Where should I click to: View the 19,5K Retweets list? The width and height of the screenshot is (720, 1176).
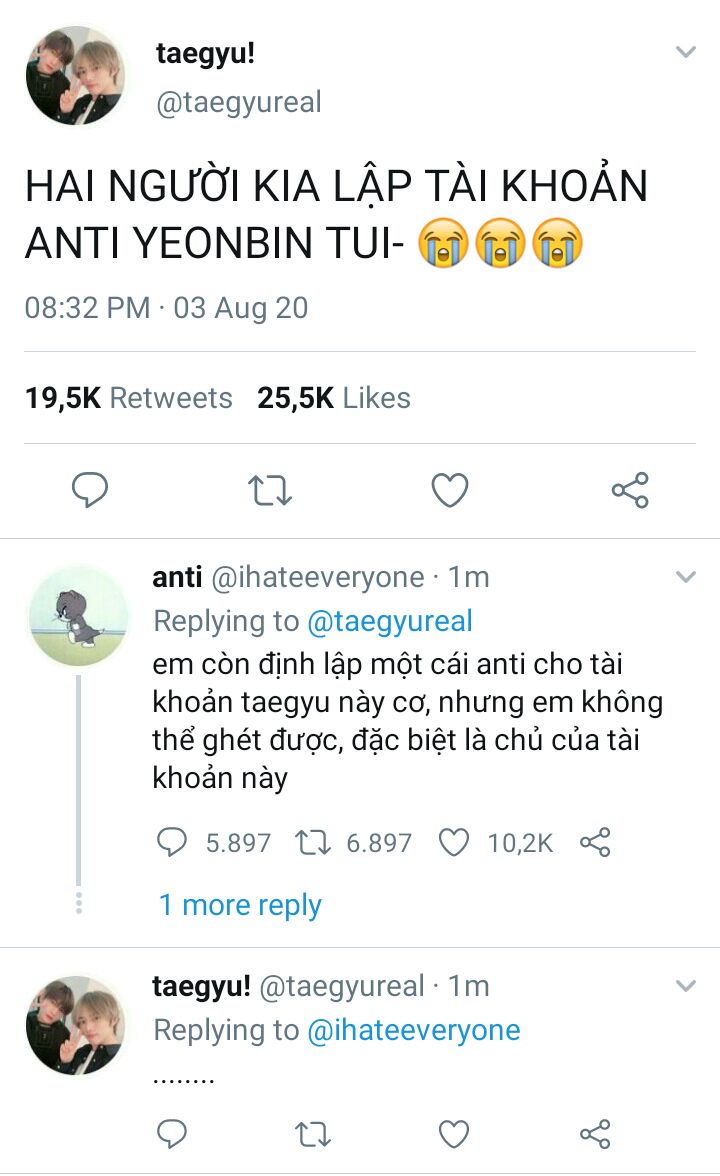pyautogui.click(x=128, y=398)
